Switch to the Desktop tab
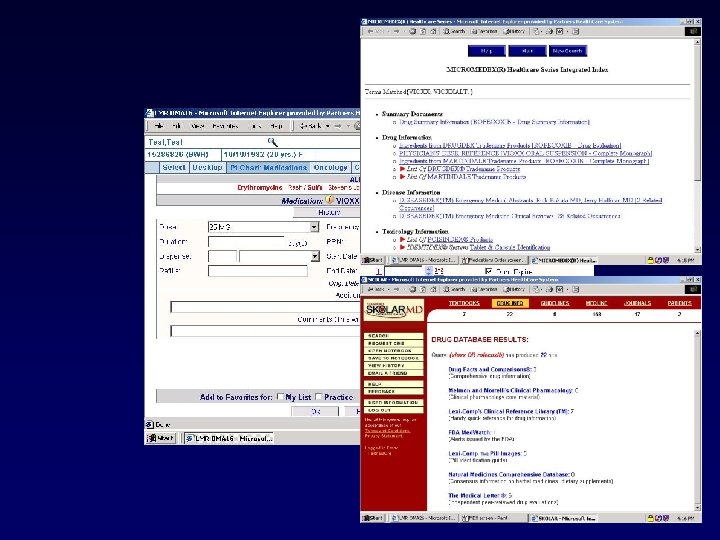Viewport: 720px width, 540px height. pos(207,168)
